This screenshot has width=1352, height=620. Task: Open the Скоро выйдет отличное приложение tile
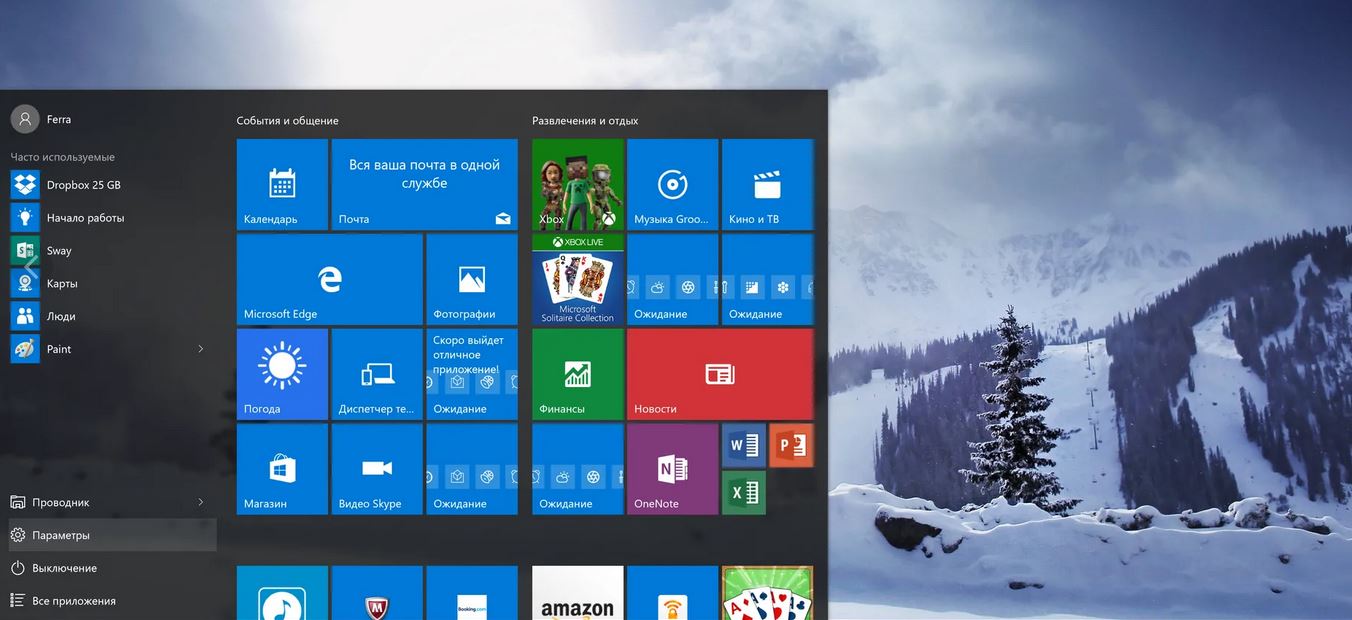[472, 374]
